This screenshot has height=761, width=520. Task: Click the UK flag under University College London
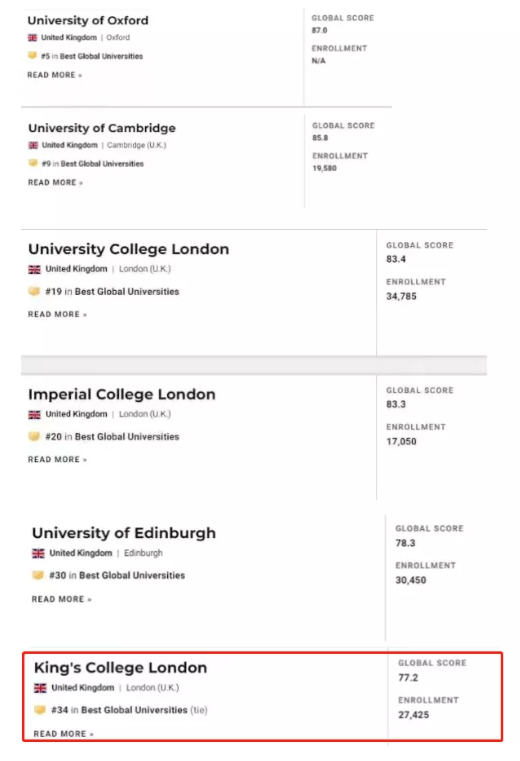(x=34, y=269)
